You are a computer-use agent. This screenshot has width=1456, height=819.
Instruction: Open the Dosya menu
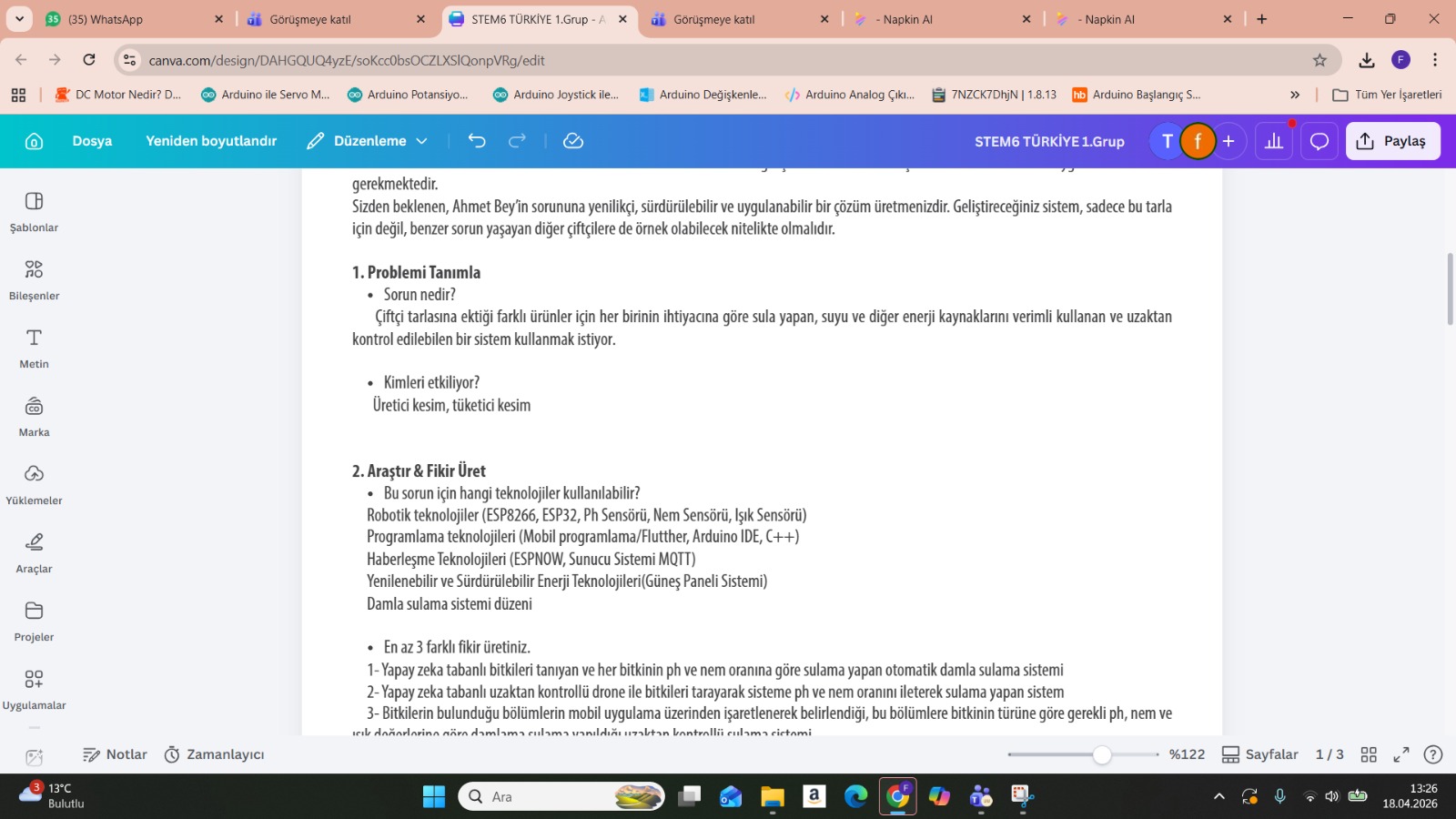point(92,141)
